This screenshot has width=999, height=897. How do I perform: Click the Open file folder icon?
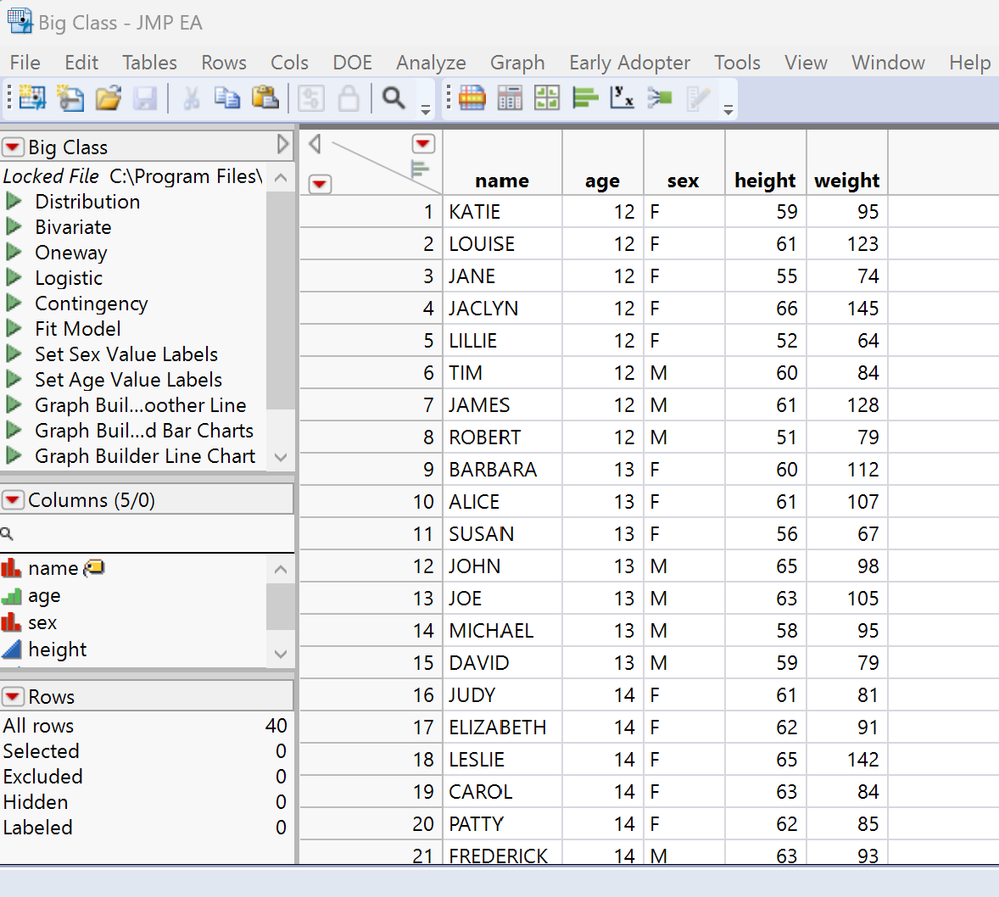point(108,98)
